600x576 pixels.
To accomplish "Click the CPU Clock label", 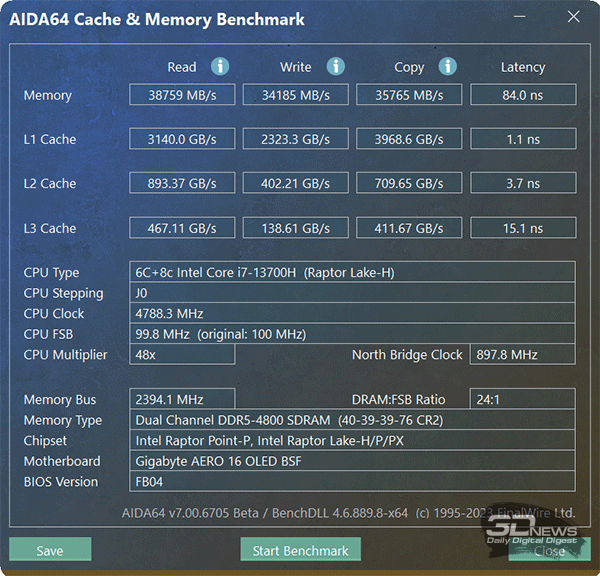I will point(54,313).
